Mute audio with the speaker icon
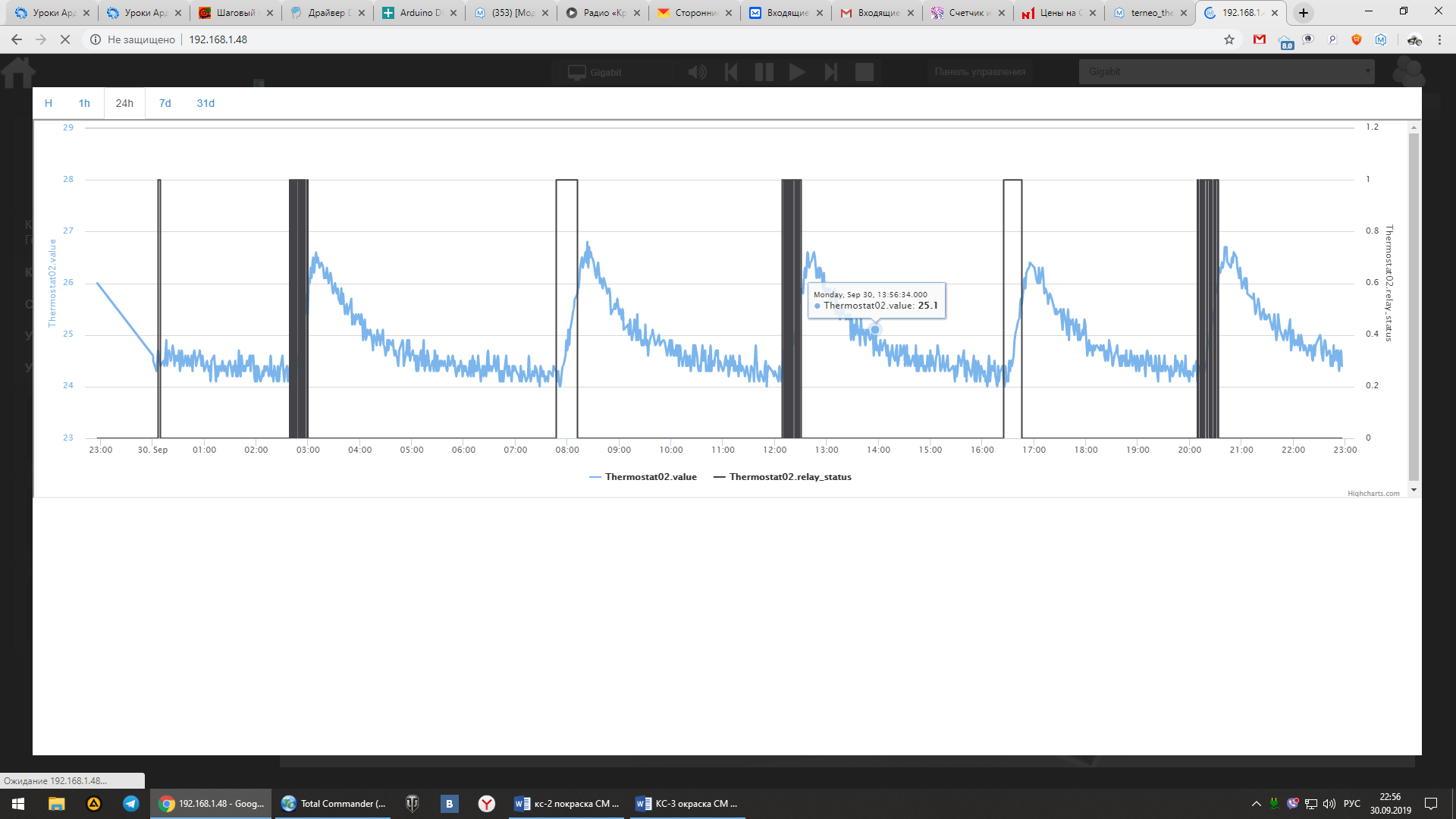 [697, 72]
